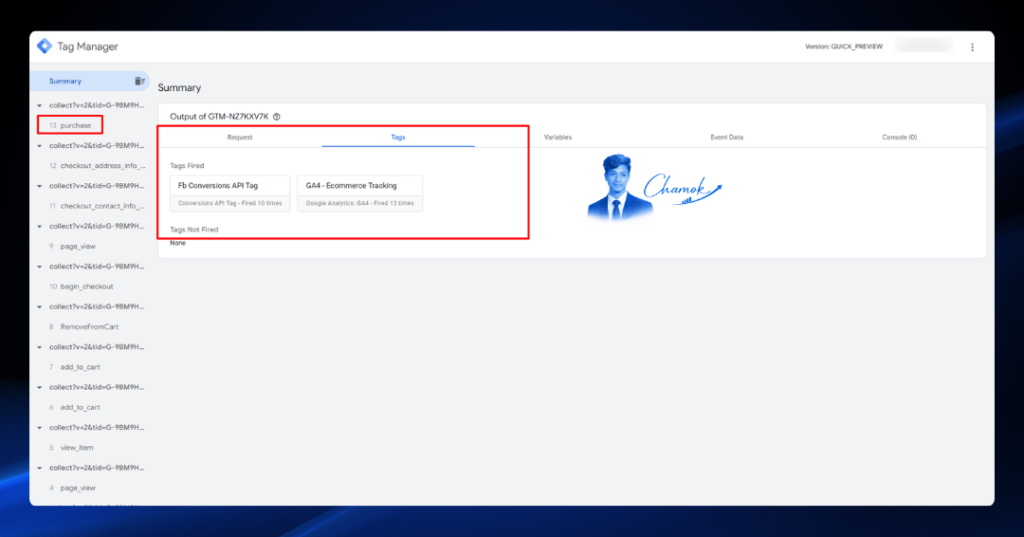The image size is (1024, 537).
Task: Click the clear events icon beside Summary
Action: [139, 81]
